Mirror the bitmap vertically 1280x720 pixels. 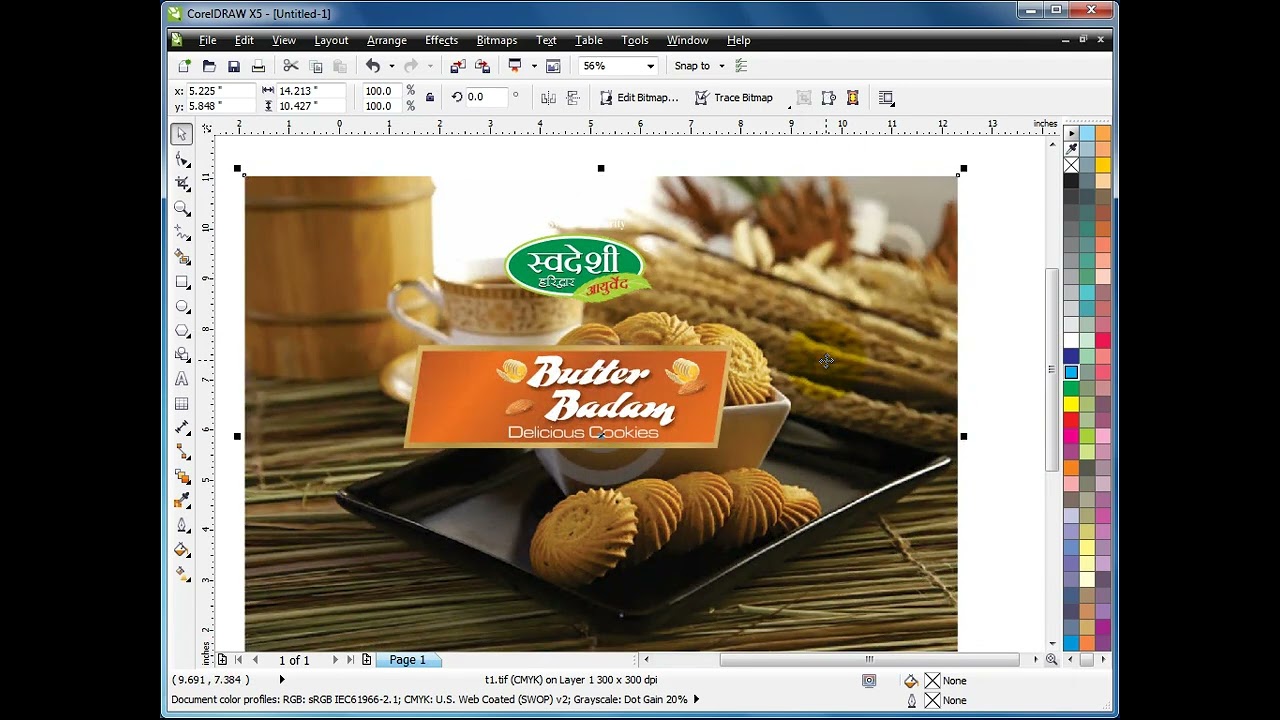(x=573, y=97)
